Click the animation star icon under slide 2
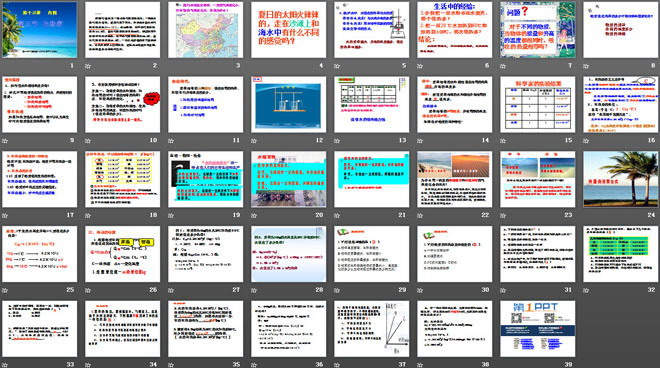This screenshot has height=368, width=660. pyautogui.click(x=88, y=66)
